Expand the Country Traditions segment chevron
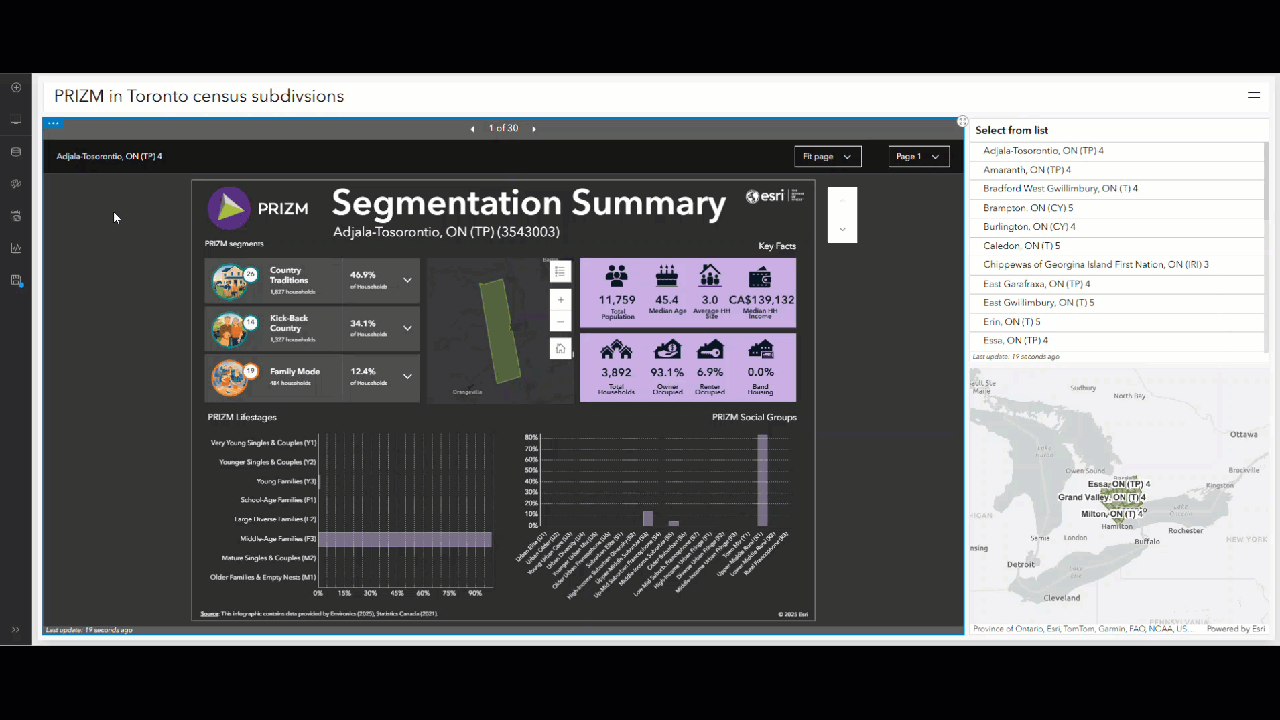Image resolution: width=1280 pixels, height=720 pixels. click(407, 280)
